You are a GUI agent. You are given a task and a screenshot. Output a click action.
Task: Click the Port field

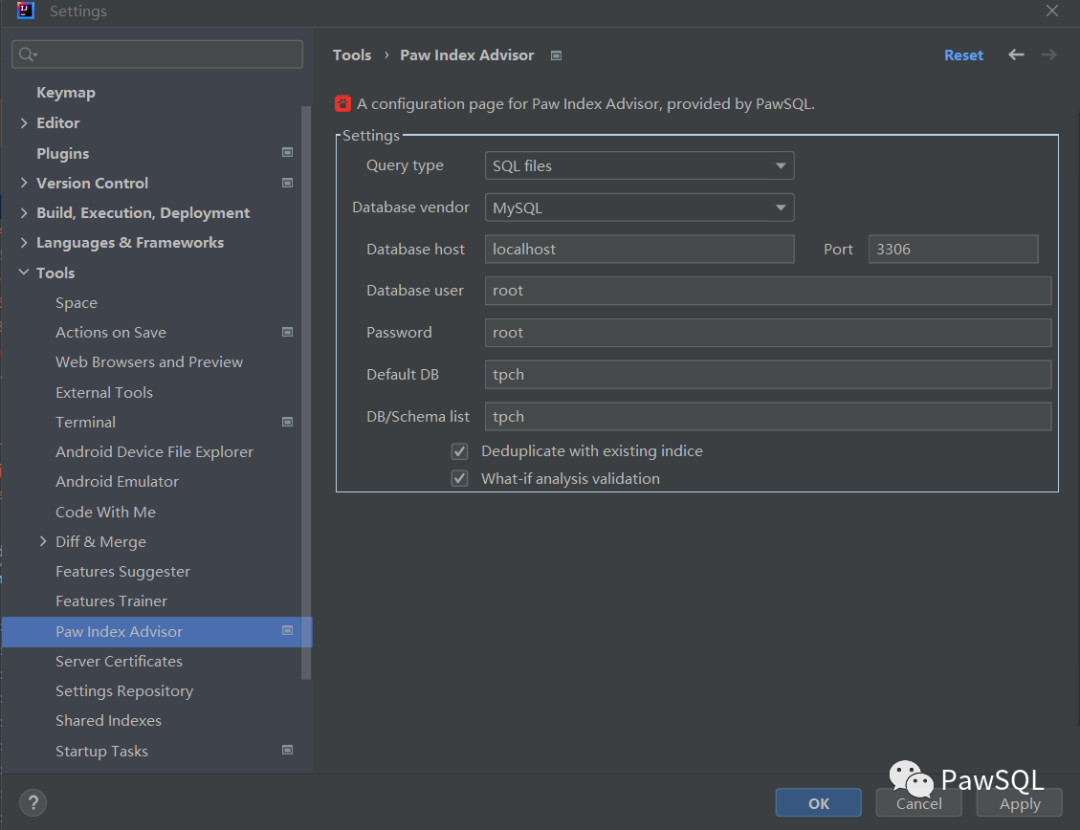point(953,249)
